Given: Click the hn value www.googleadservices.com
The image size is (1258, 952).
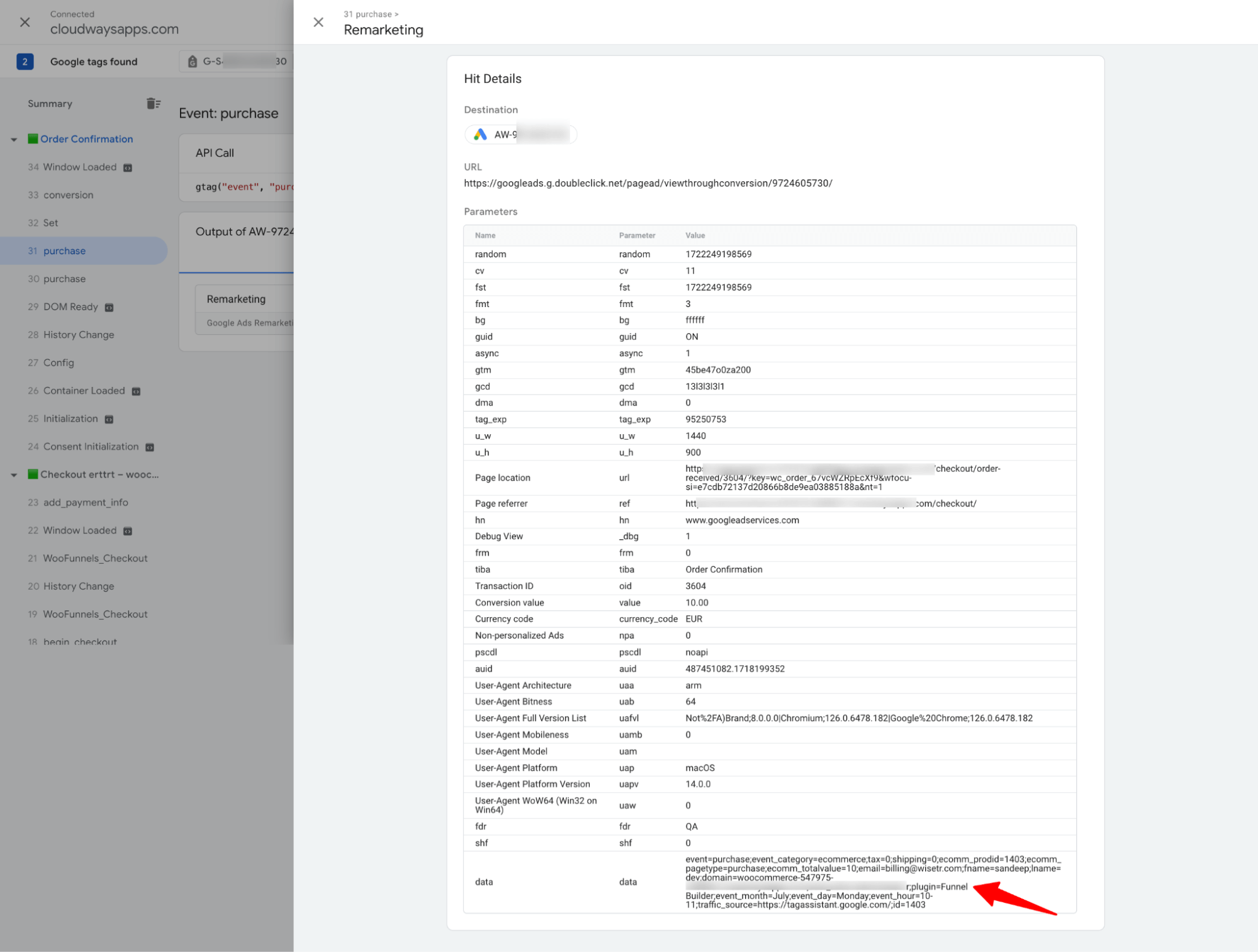Looking at the screenshot, I should 742,520.
